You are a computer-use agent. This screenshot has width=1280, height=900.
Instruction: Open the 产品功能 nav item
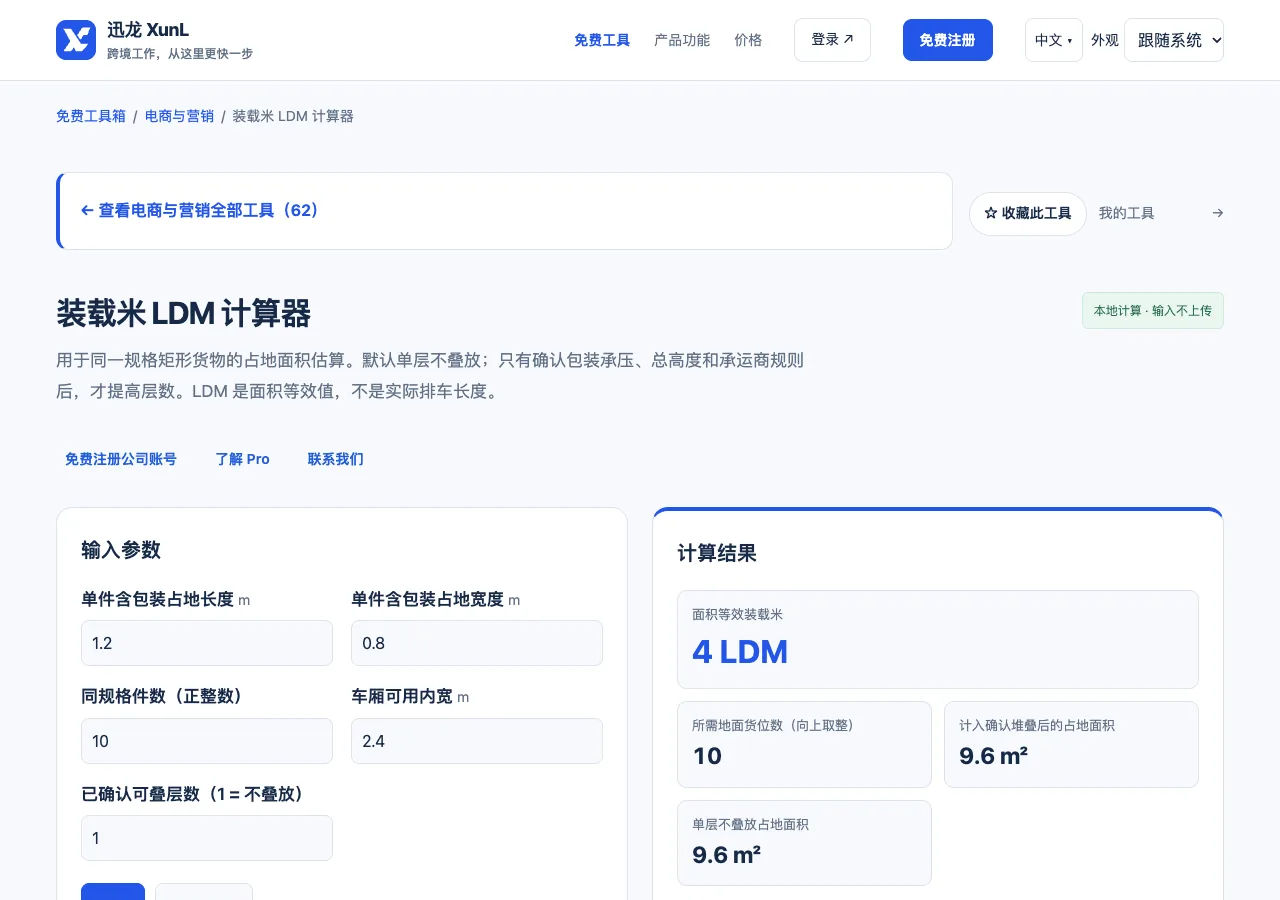(682, 40)
